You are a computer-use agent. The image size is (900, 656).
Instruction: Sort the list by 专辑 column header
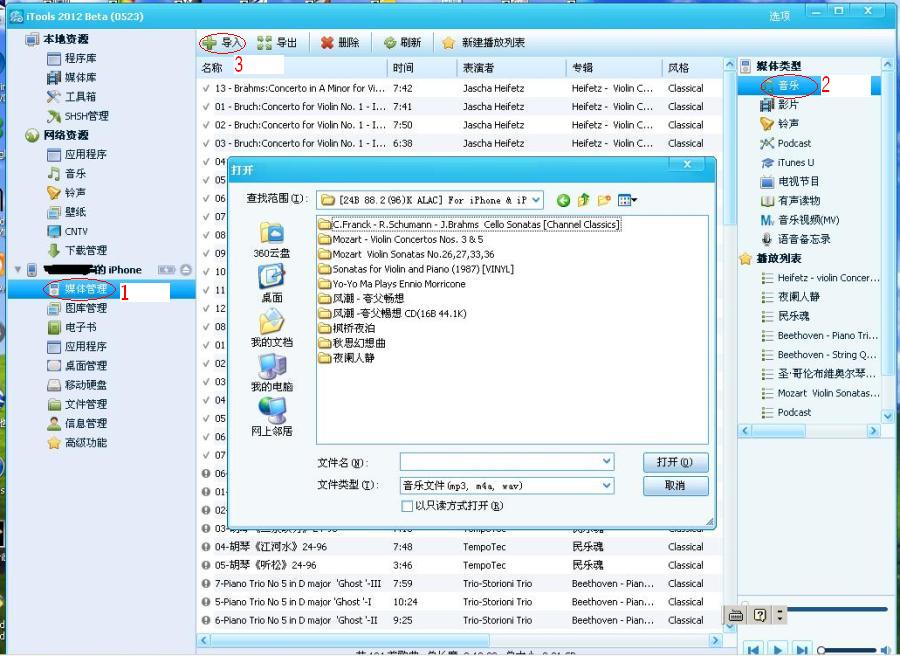(614, 68)
